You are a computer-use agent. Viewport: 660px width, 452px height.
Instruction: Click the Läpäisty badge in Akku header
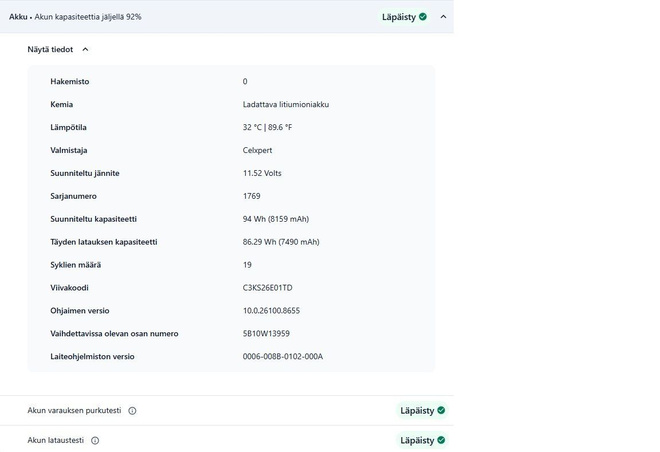(405, 17)
